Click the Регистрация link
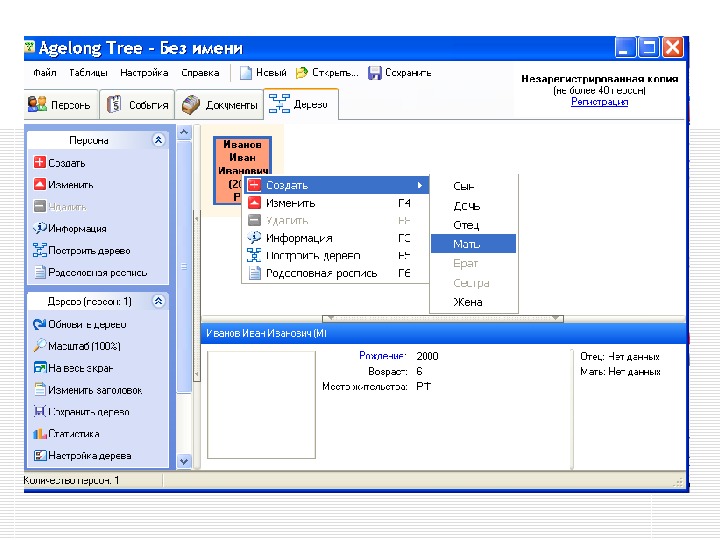 tap(599, 102)
